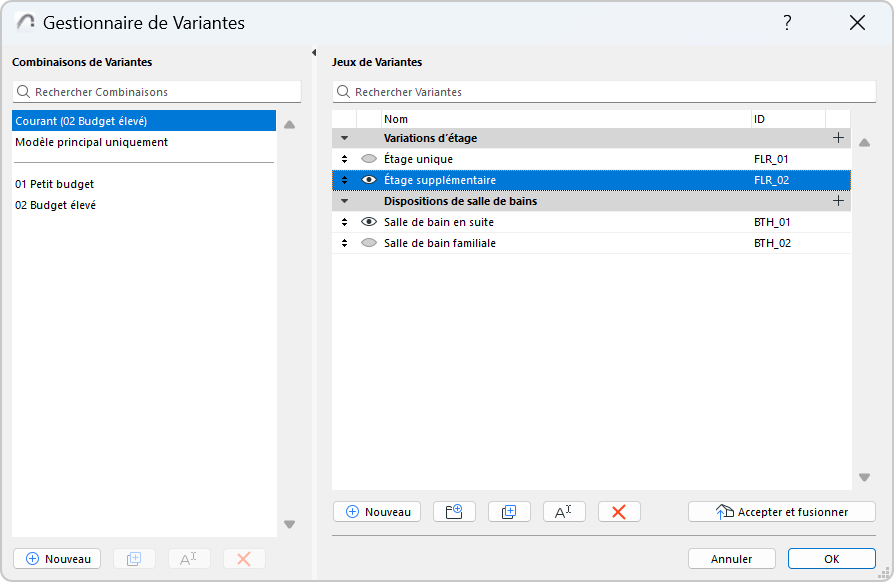The height and width of the screenshot is (582, 894).
Task: Click the new variant set folder icon
Action: pyautogui.click(x=454, y=511)
